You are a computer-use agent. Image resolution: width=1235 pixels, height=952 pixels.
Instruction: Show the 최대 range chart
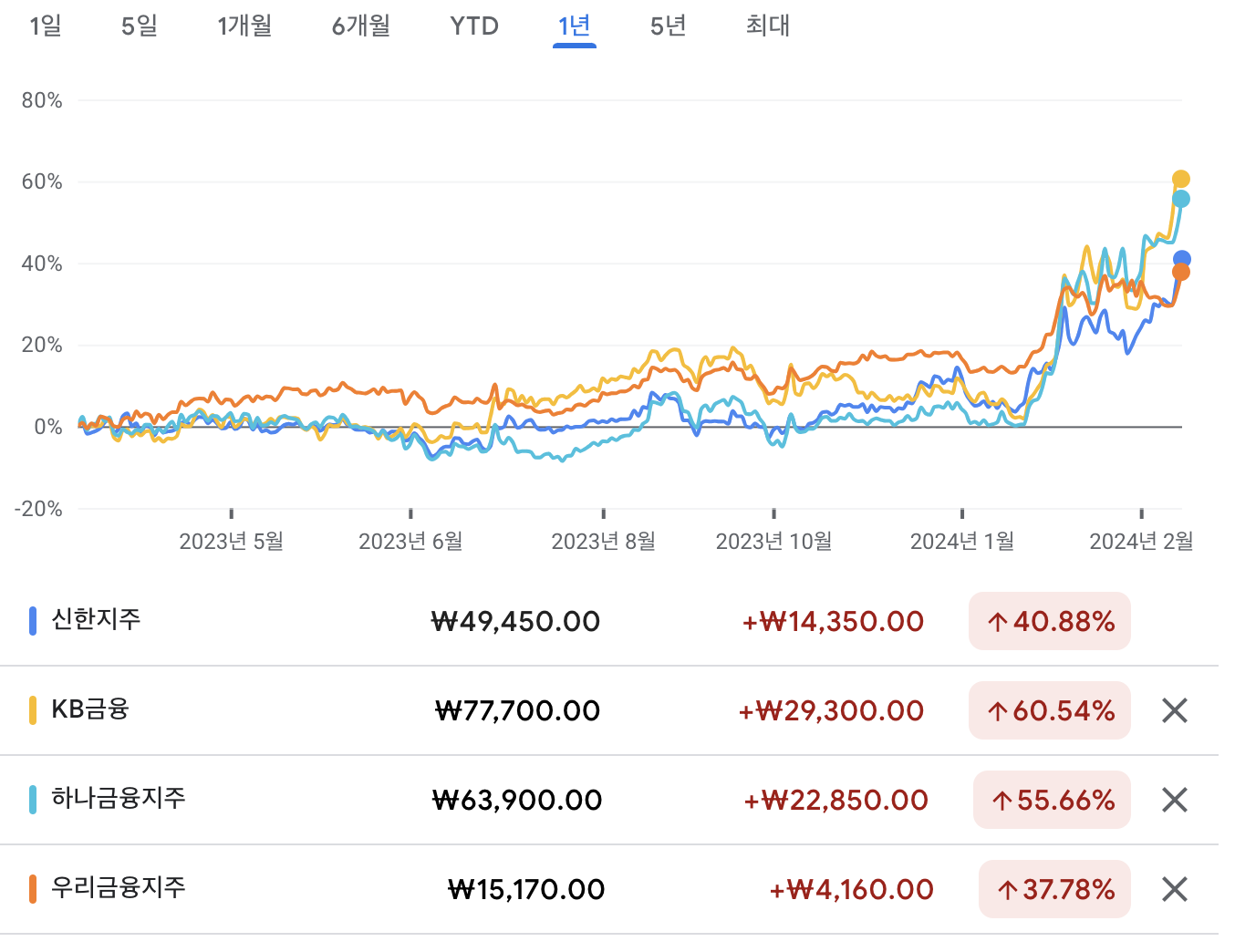pyautogui.click(x=768, y=26)
